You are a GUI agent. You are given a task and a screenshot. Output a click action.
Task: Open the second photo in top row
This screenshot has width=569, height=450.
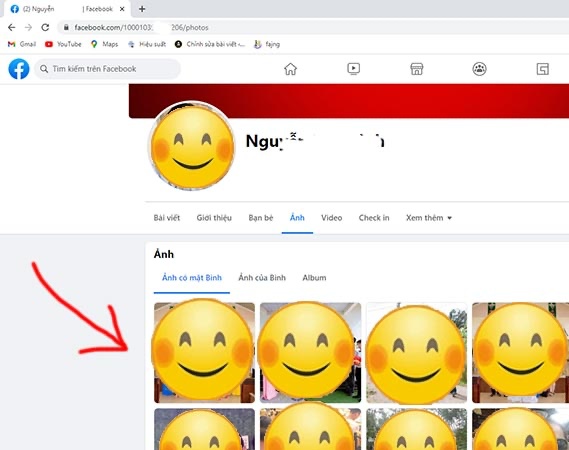click(310, 352)
